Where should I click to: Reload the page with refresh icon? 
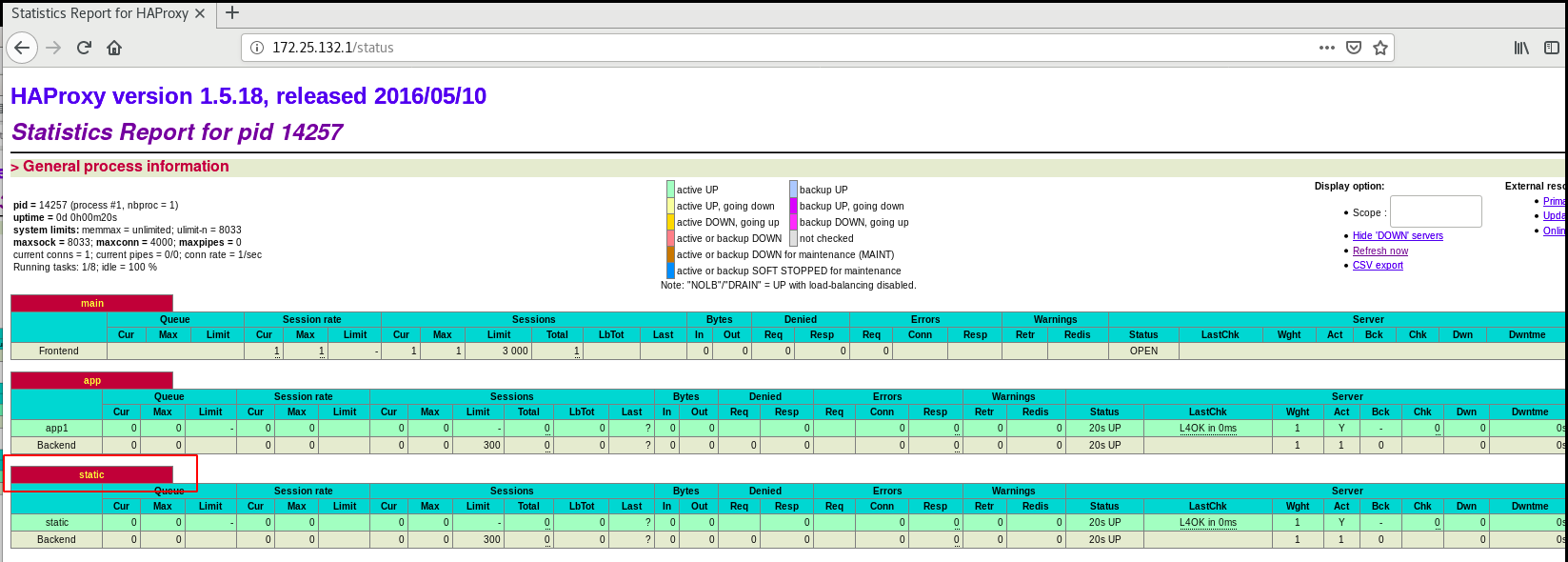point(84,48)
